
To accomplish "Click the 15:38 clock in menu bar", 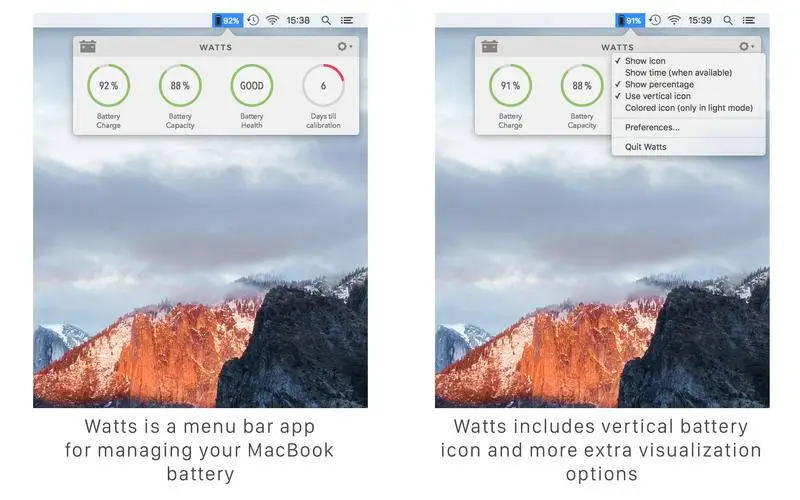I will (x=298, y=20).
